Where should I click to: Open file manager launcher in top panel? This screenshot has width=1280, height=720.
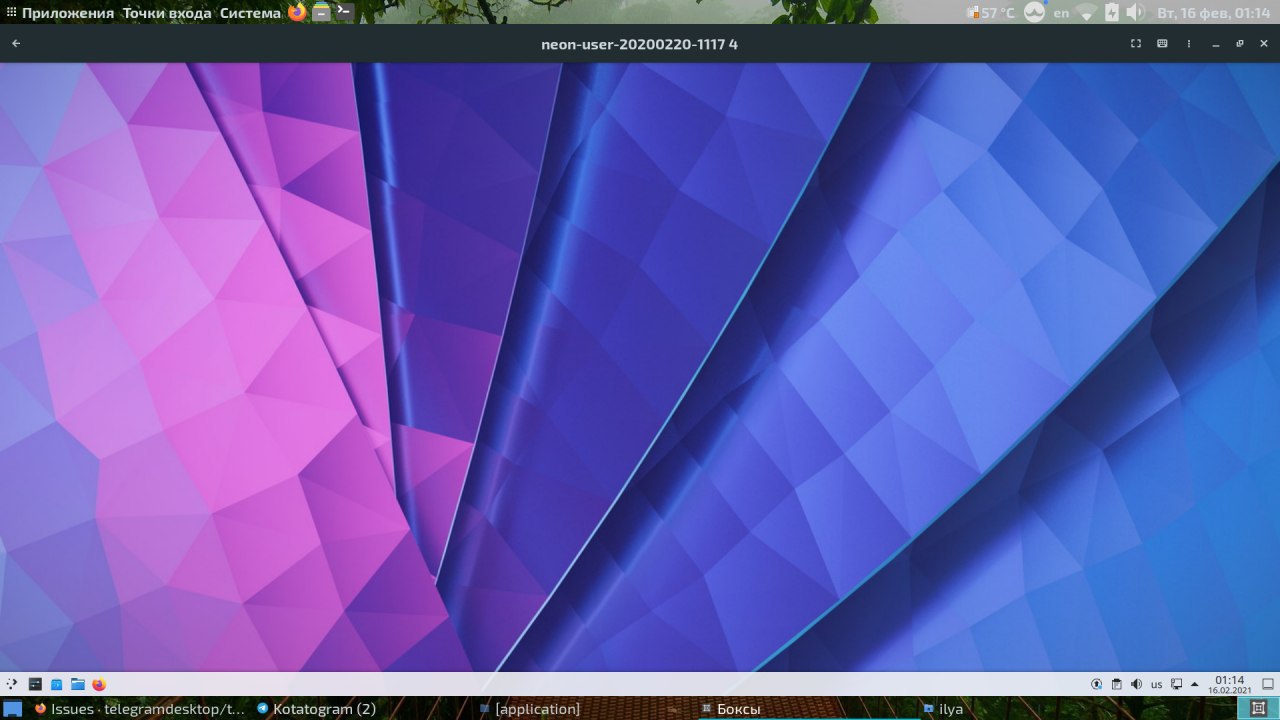coord(321,12)
